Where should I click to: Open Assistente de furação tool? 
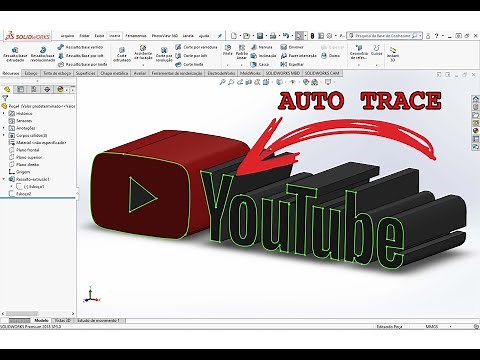[143, 53]
